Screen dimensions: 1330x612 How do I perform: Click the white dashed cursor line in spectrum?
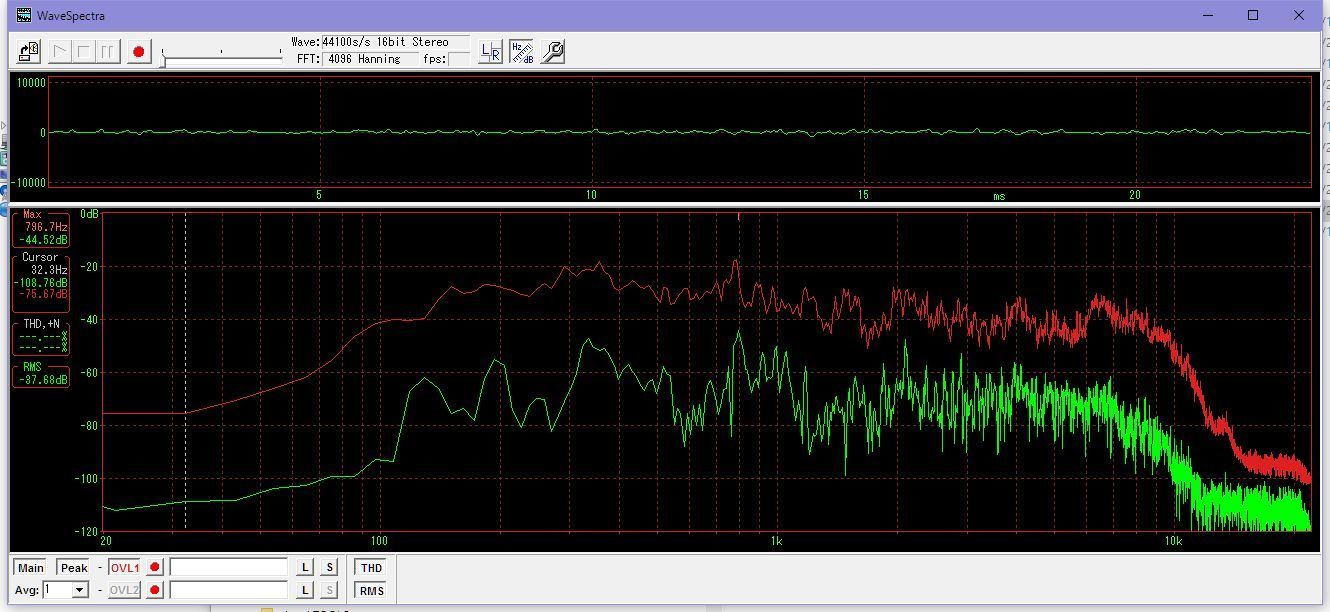[x=185, y=371]
